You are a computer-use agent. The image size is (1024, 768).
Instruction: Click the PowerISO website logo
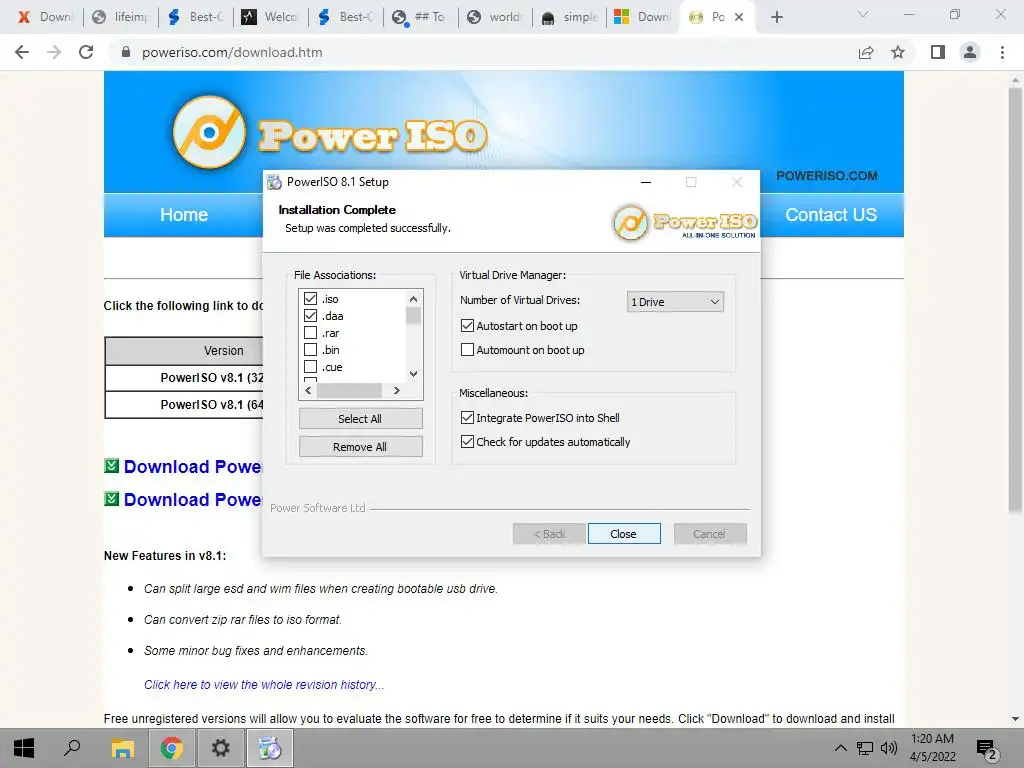coord(330,133)
